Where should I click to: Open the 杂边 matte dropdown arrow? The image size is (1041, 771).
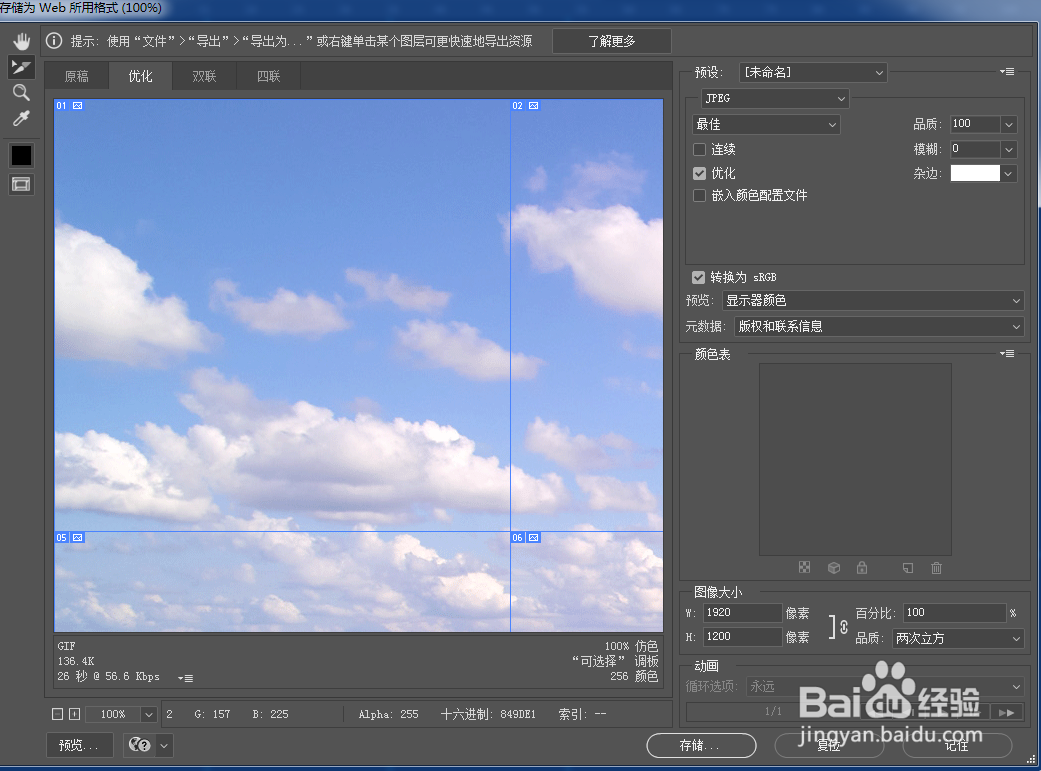click(x=1009, y=173)
